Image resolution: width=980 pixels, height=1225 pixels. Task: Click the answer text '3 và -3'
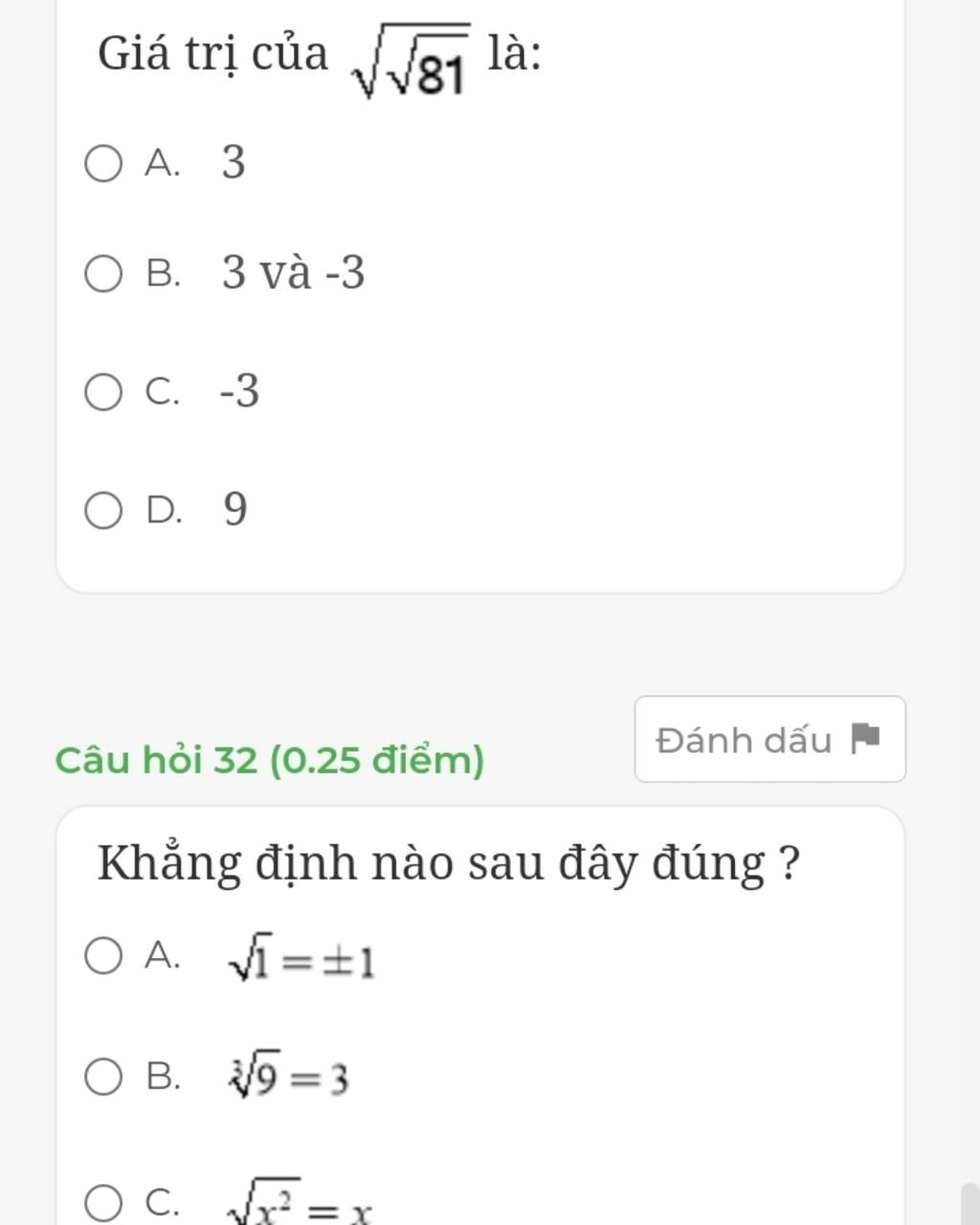point(293,273)
